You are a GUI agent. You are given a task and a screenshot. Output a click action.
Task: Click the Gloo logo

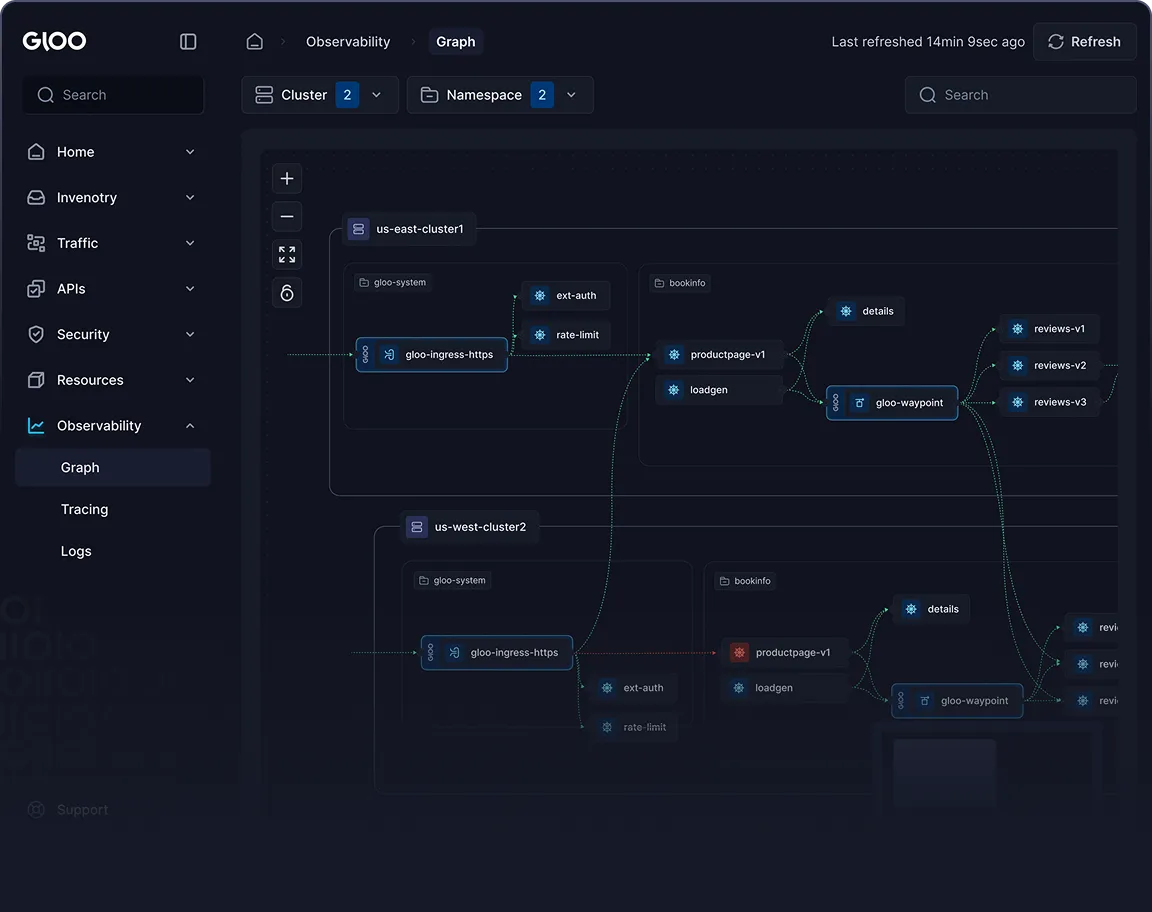point(54,41)
